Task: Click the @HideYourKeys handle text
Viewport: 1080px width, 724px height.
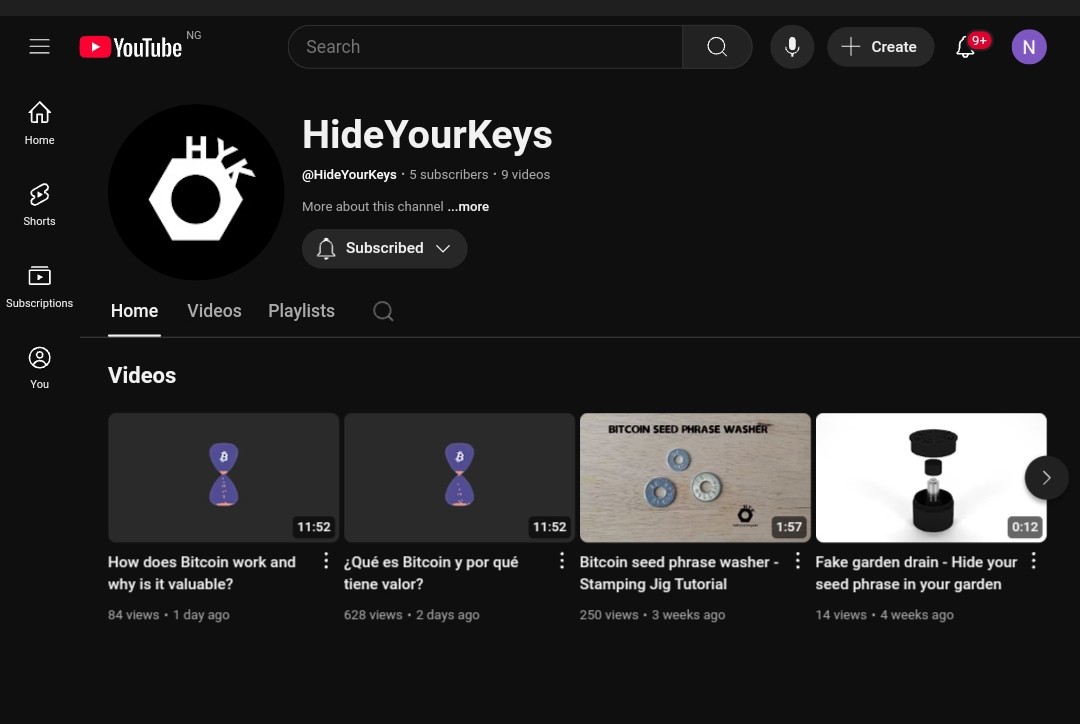Action: click(349, 175)
